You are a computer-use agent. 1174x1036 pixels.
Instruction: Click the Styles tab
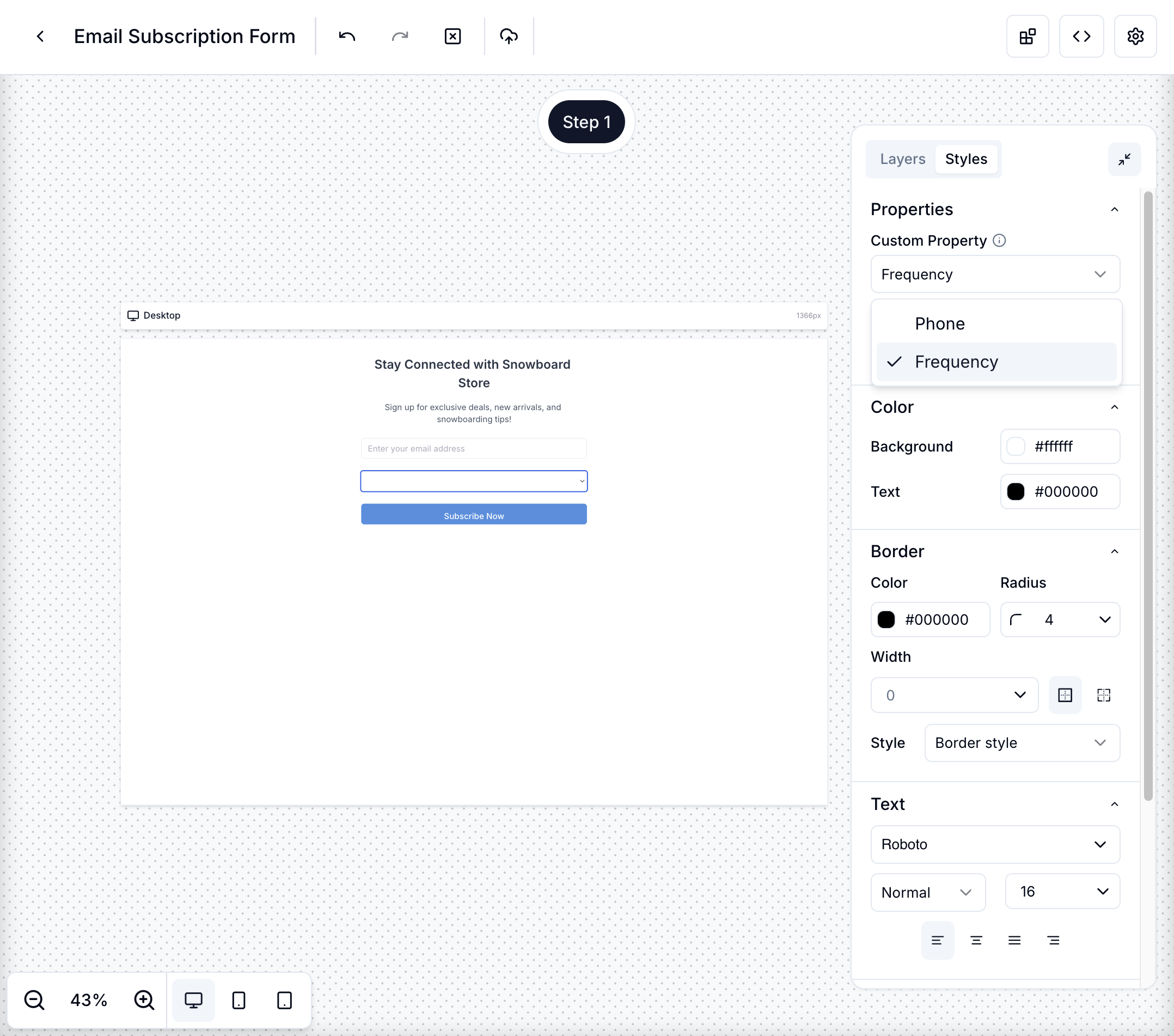pyautogui.click(x=965, y=159)
